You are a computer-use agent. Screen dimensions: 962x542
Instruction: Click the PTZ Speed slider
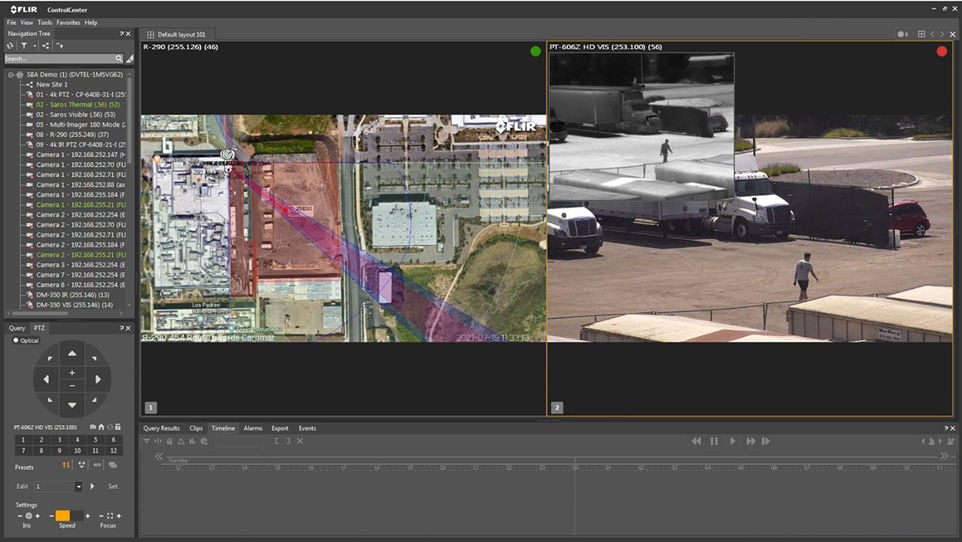pos(66,515)
